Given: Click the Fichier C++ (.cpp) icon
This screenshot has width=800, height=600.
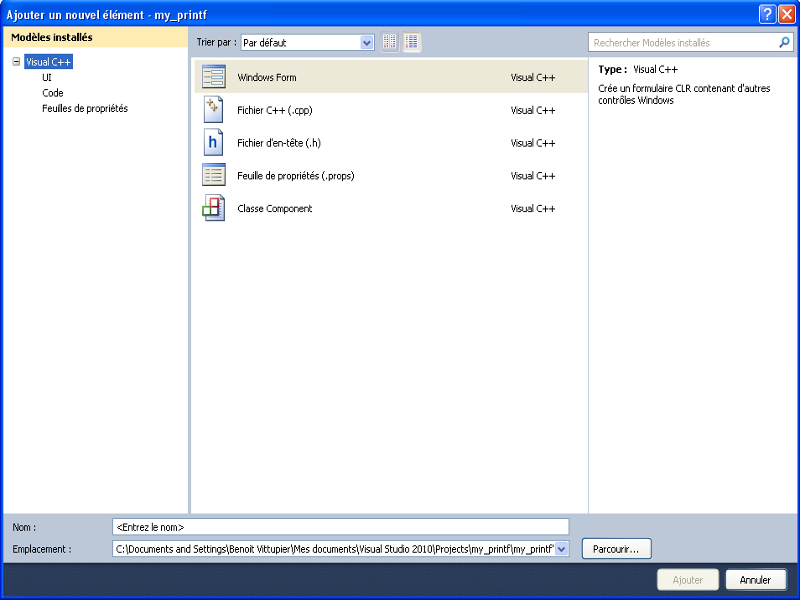Looking at the screenshot, I should (213, 110).
